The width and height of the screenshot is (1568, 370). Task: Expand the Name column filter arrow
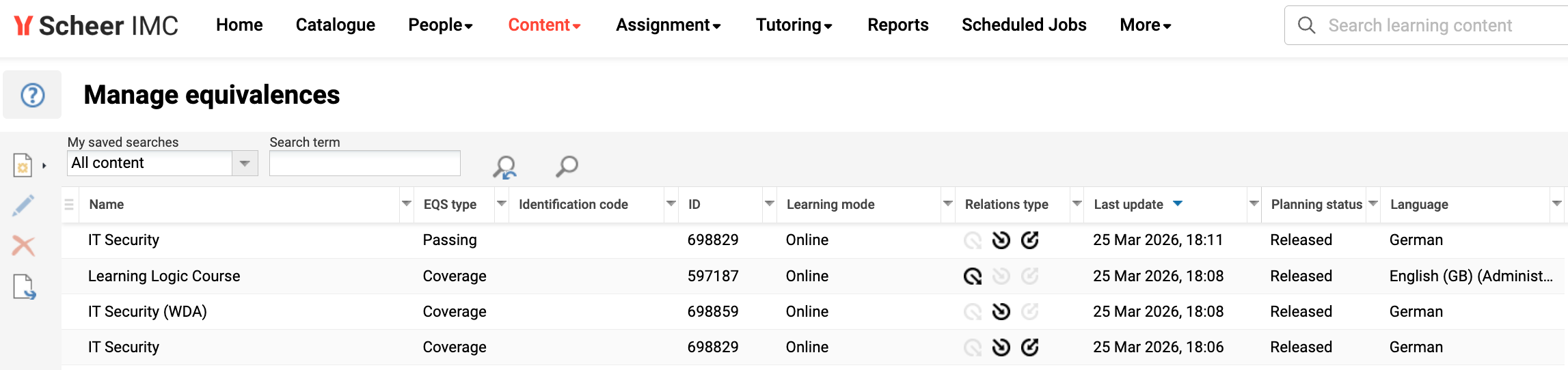[x=406, y=204]
